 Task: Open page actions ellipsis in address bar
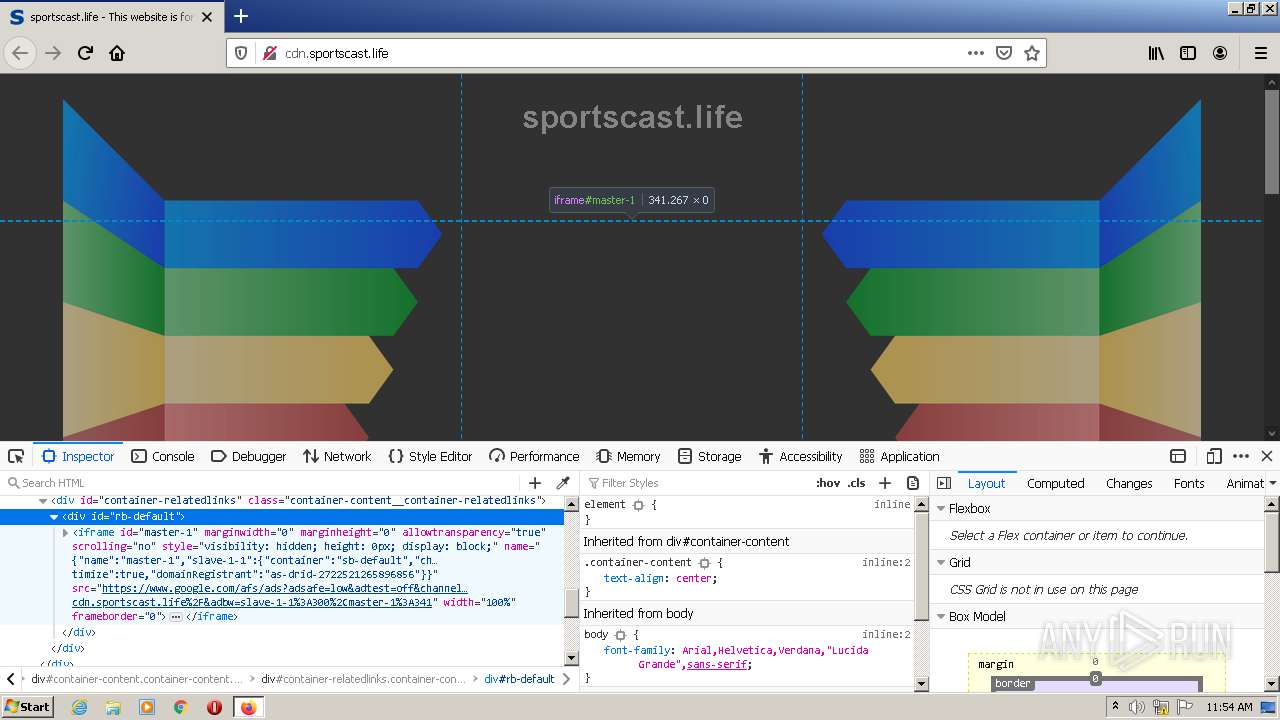[976, 53]
